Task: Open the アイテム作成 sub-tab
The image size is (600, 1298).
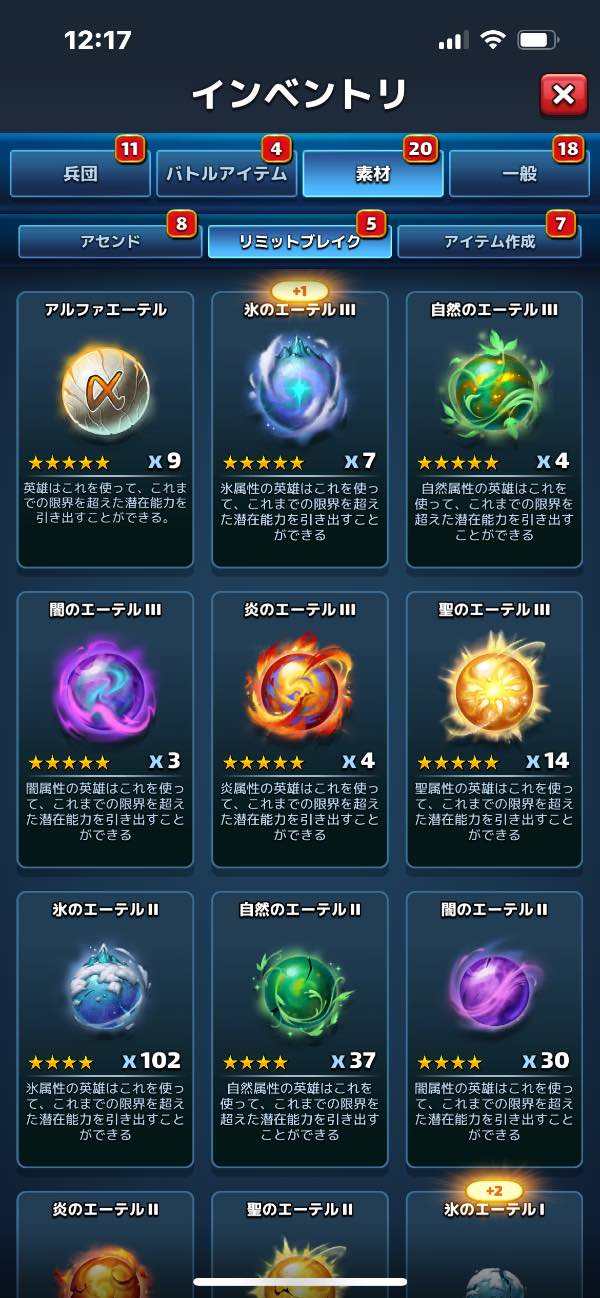Action: [489, 241]
